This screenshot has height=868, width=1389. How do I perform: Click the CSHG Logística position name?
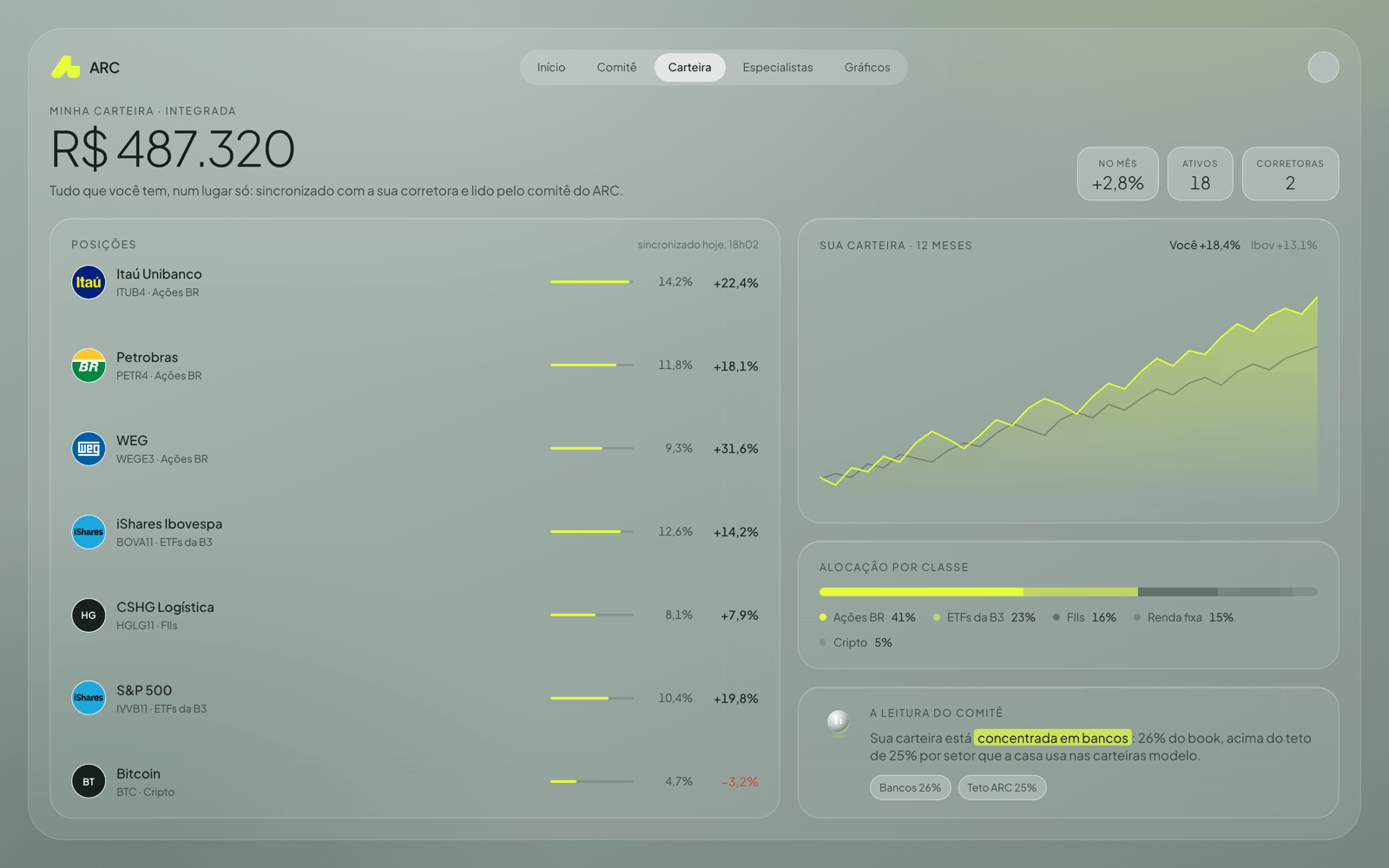[x=165, y=608]
